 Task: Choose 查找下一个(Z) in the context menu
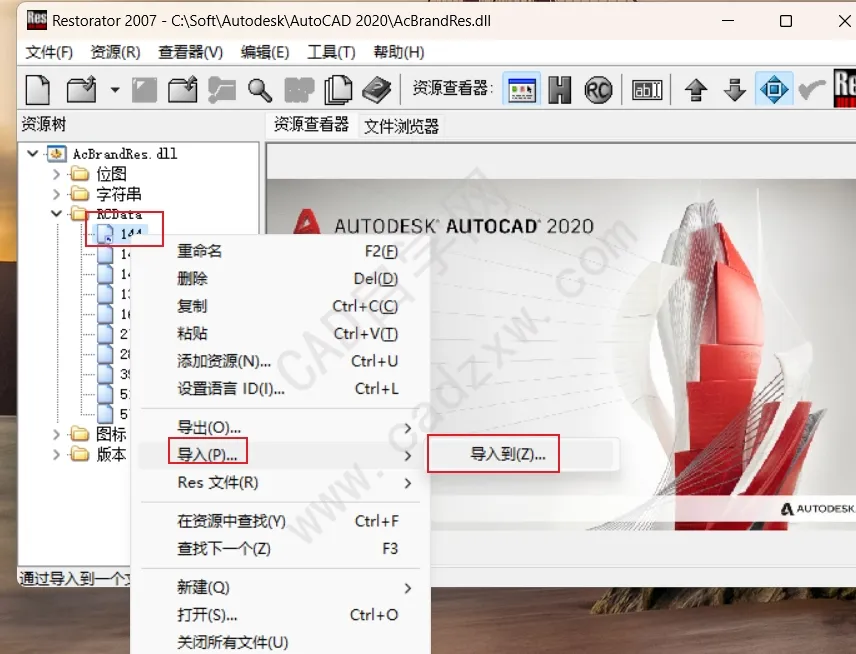[x=280, y=549]
